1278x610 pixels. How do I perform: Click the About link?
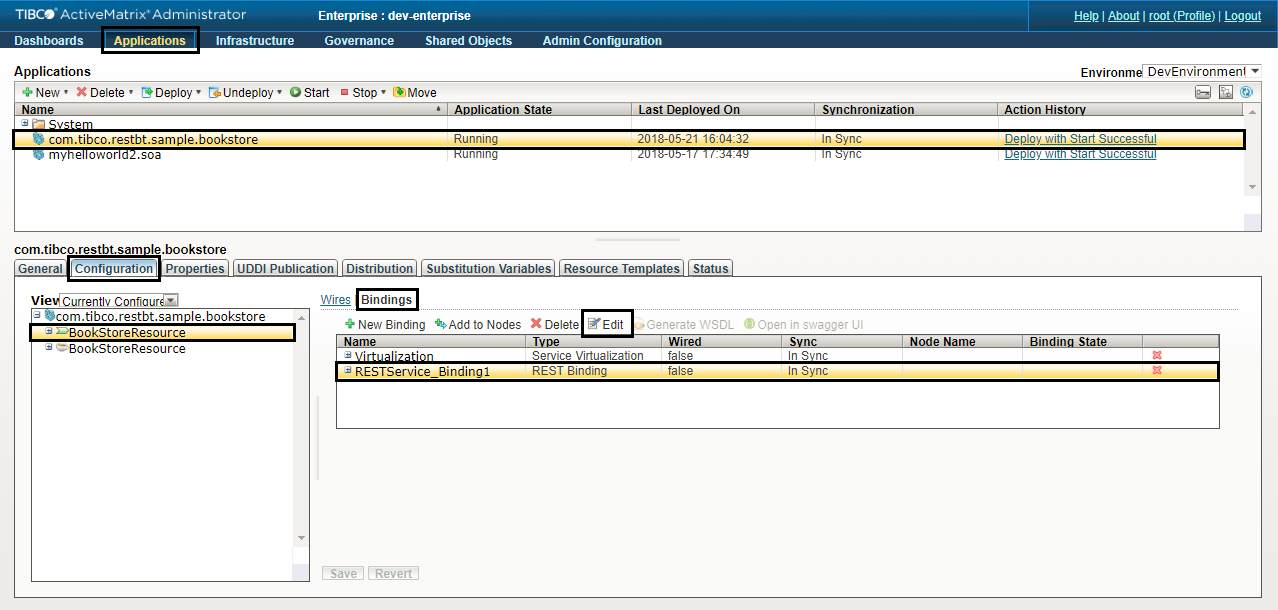coord(1124,16)
